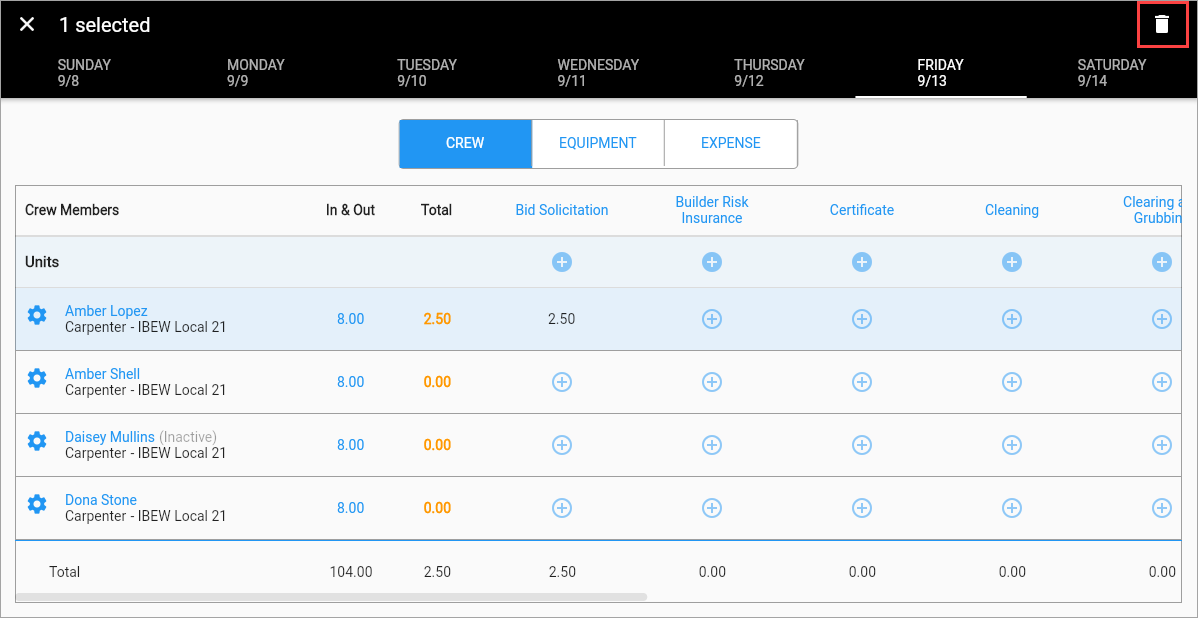Go to Sunday 9/8

[84, 73]
